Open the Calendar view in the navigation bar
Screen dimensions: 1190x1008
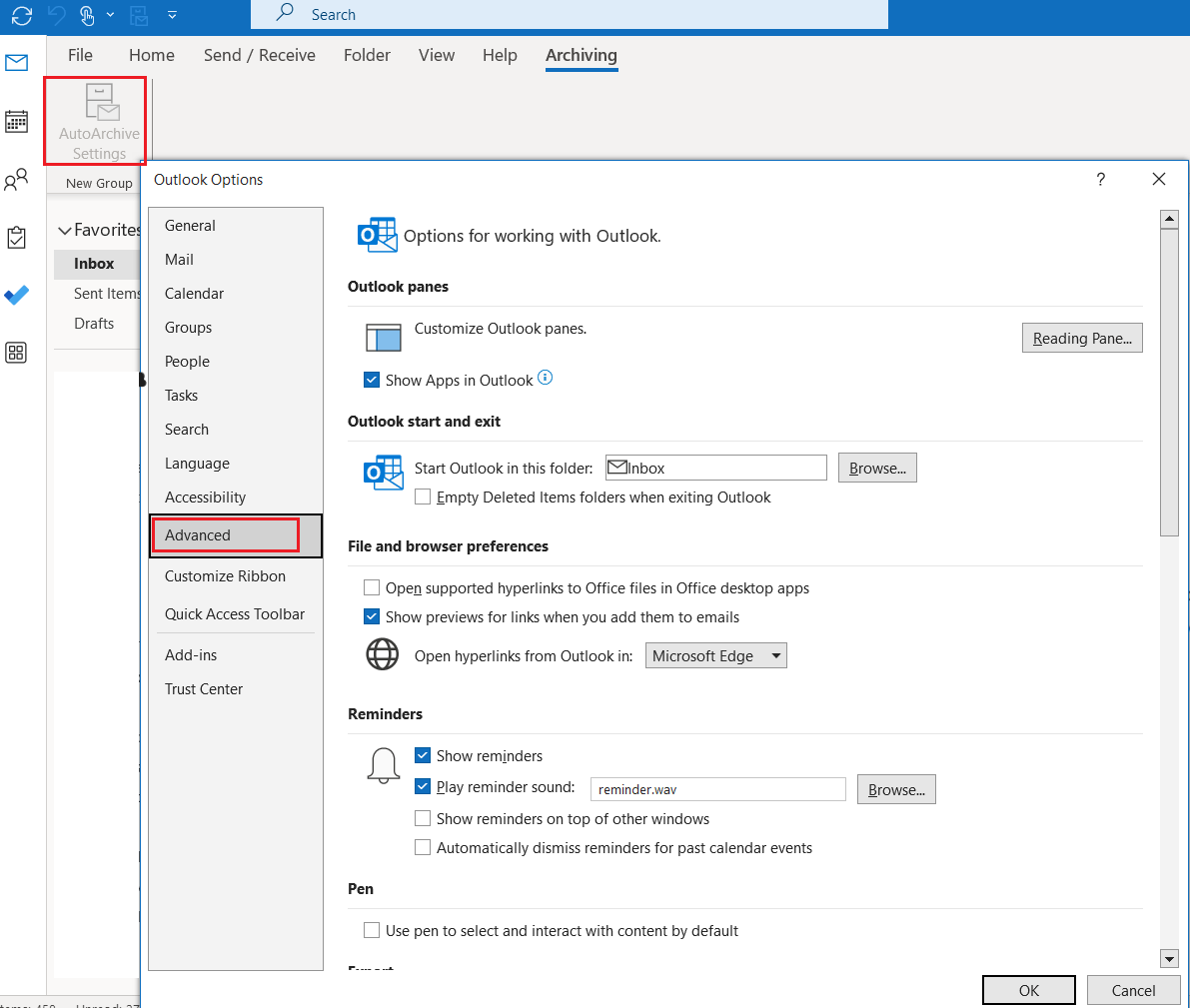pyautogui.click(x=16, y=120)
